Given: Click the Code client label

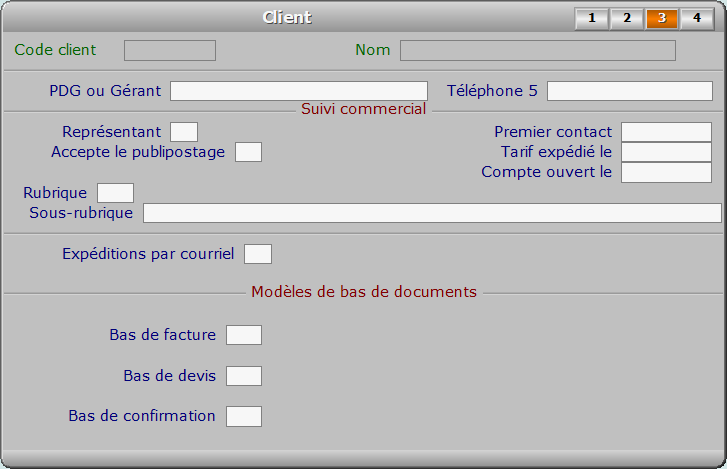Looking at the screenshot, I should coord(55,50).
